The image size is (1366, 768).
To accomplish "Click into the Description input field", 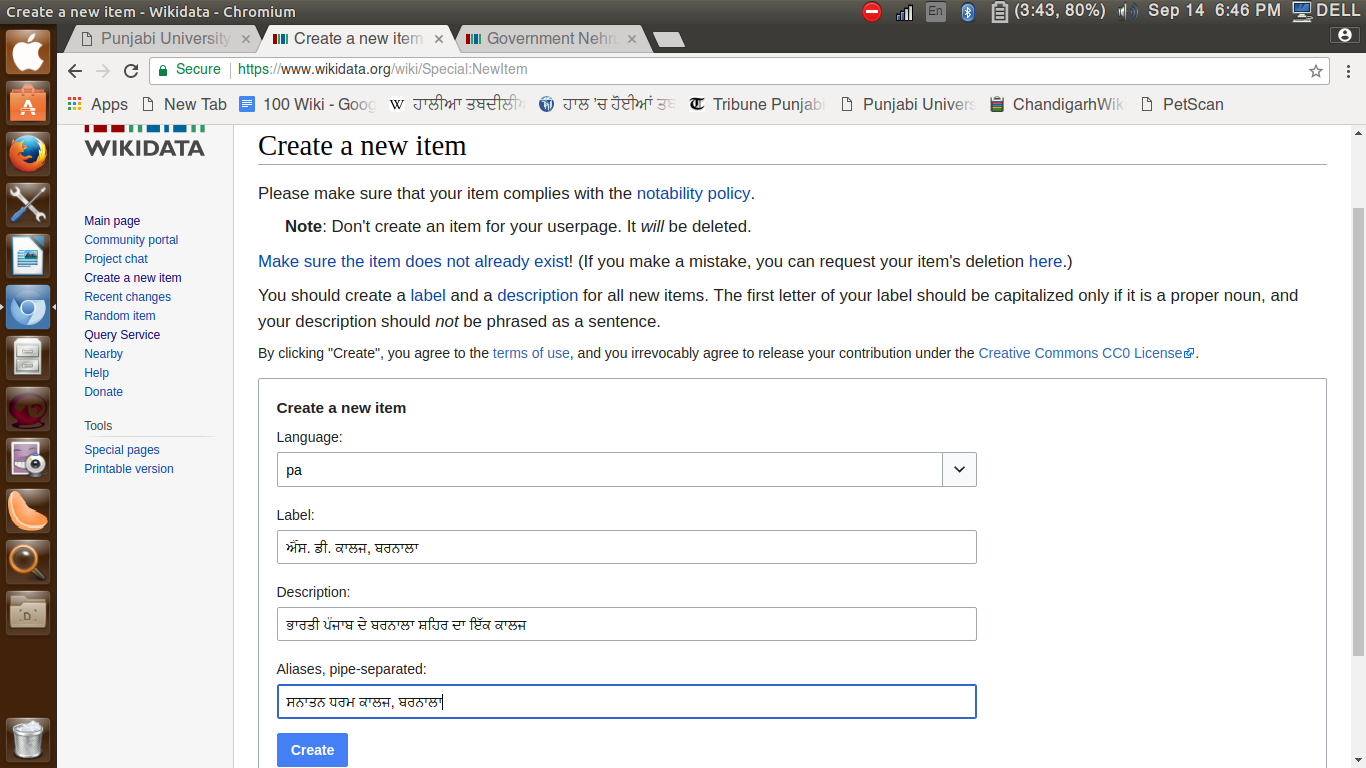I will [x=626, y=624].
